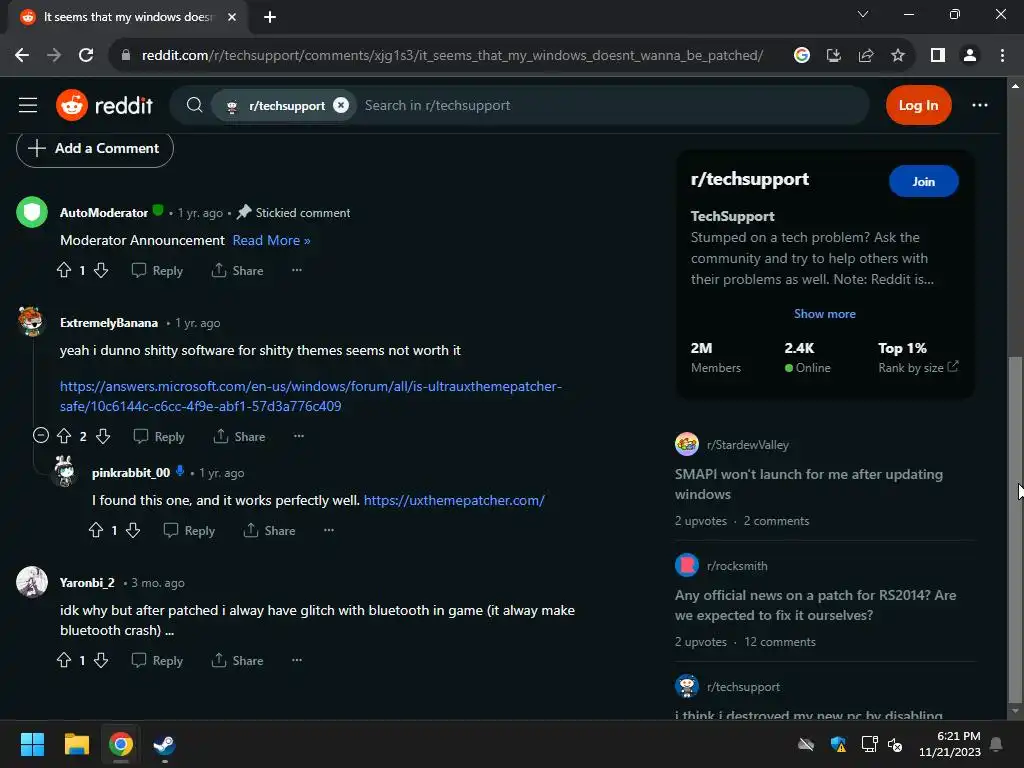Open Yaronbi_2's username link

(x=88, y=583)
